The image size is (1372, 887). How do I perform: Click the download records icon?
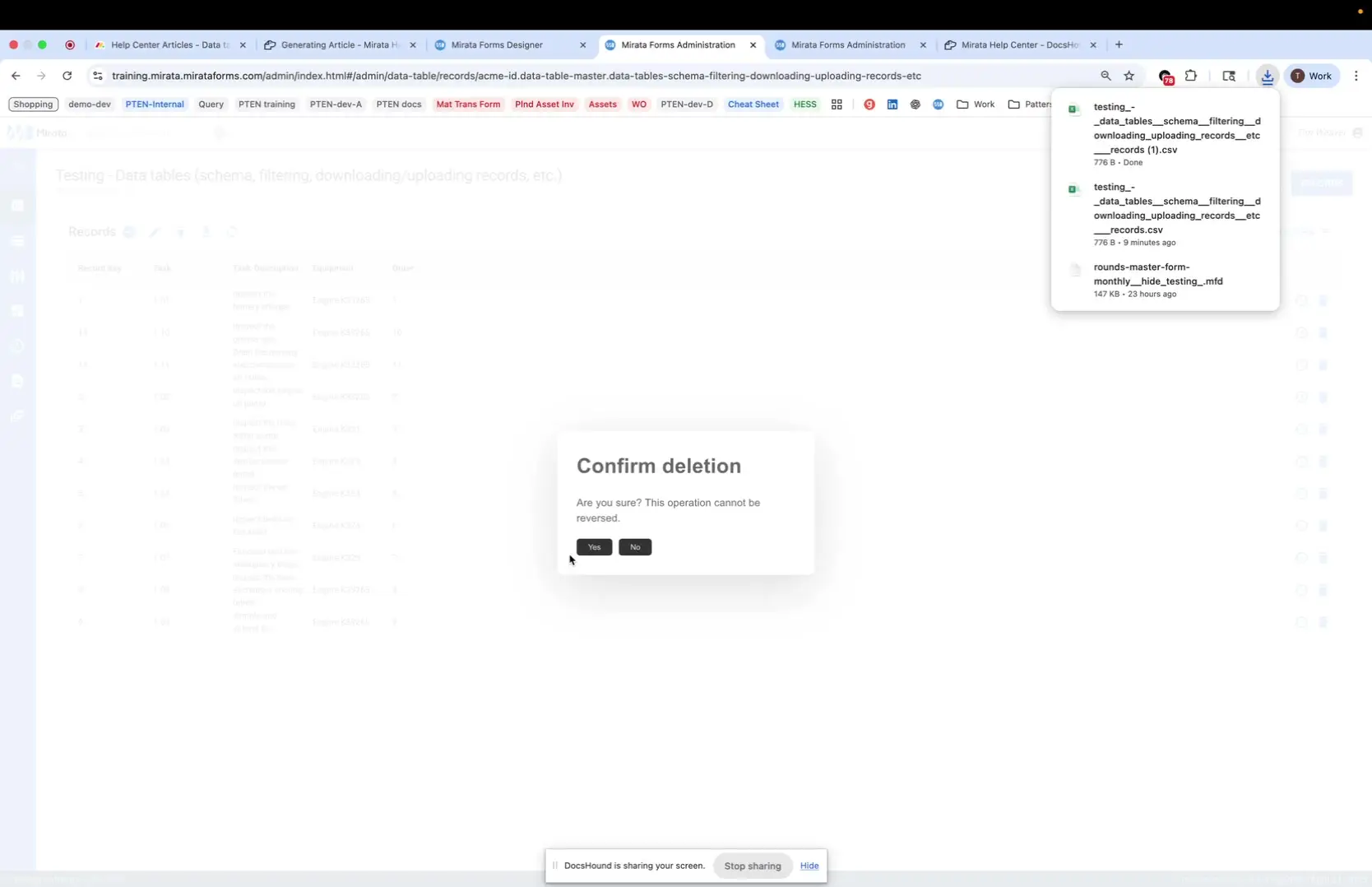[x=206, y=232]
